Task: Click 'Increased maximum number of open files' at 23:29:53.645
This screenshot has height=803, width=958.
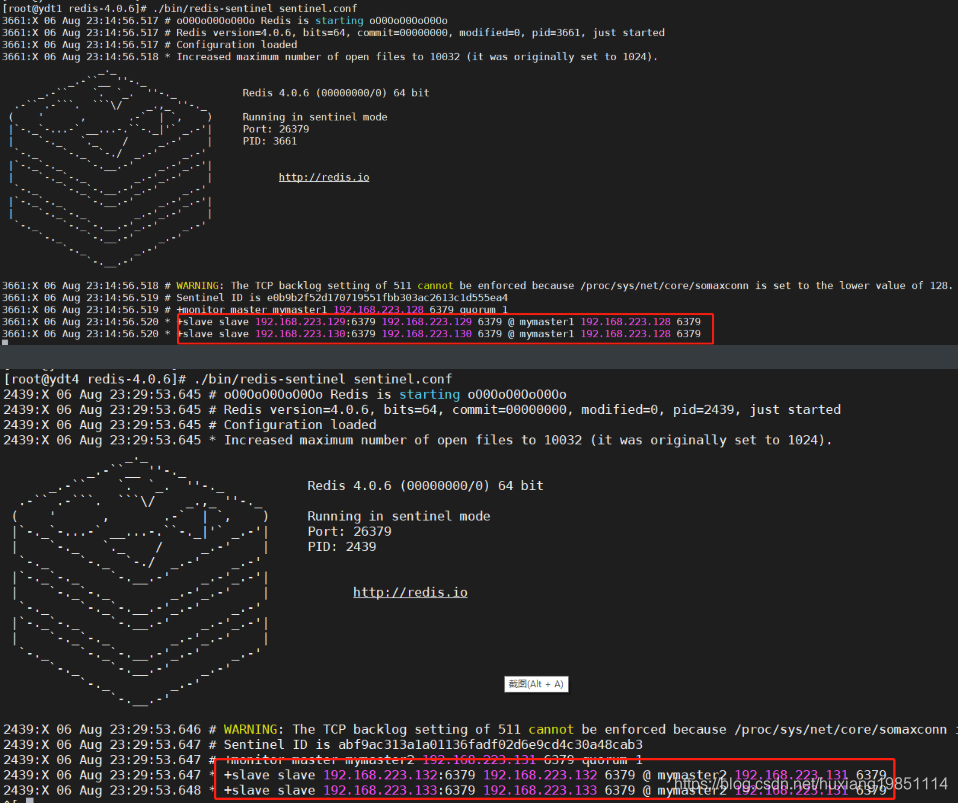Action: (418, 440)
